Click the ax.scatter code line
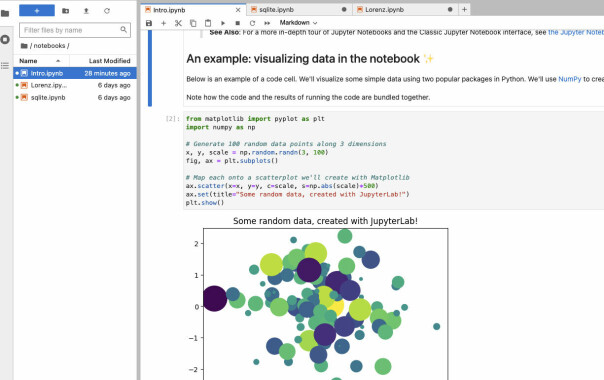This screenshot has width=604, height=380. click(282, 186)
